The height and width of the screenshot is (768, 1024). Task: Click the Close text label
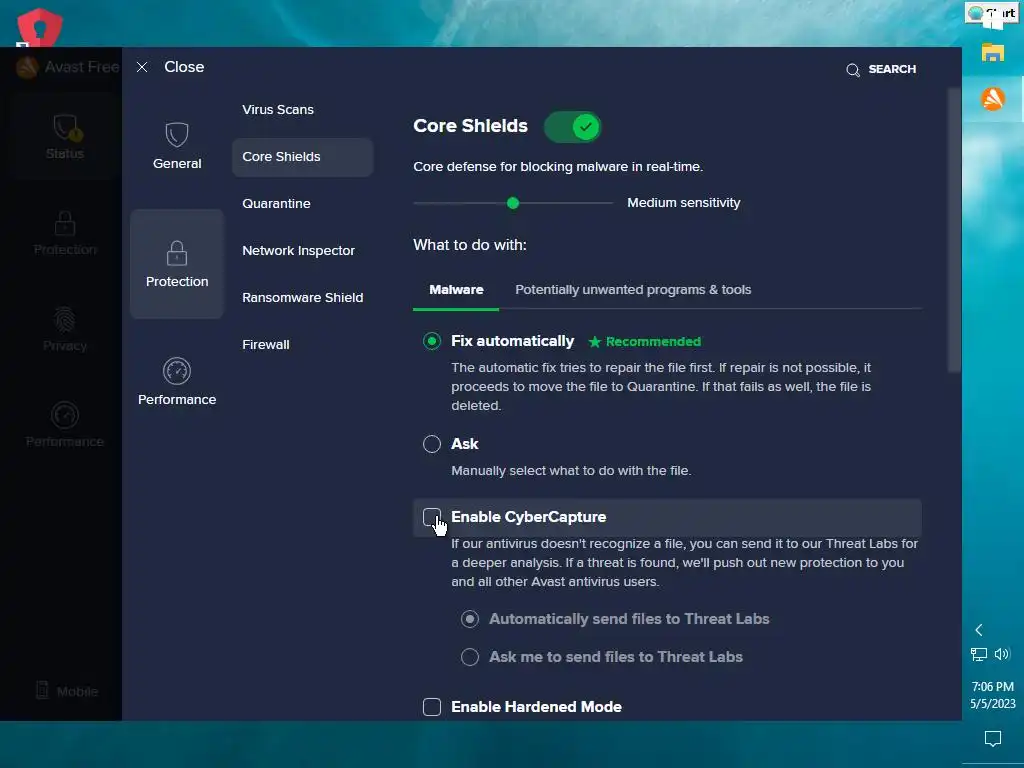184,67
